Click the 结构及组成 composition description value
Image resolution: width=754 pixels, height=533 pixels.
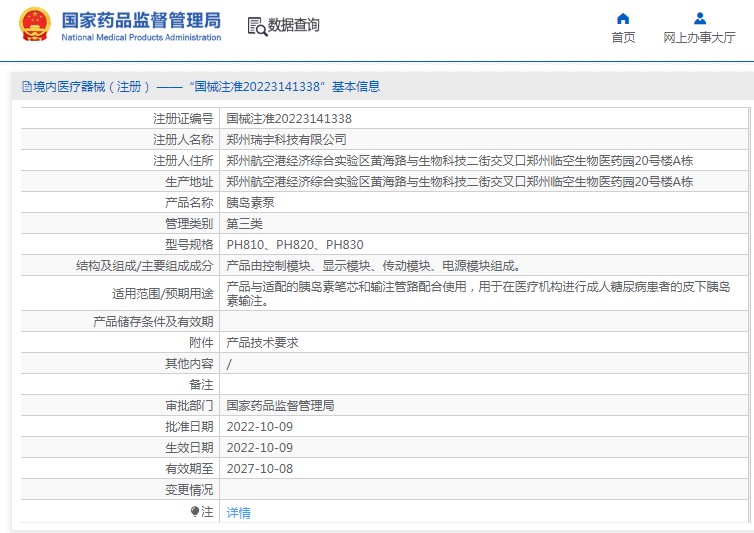click(x=374, y=266)
